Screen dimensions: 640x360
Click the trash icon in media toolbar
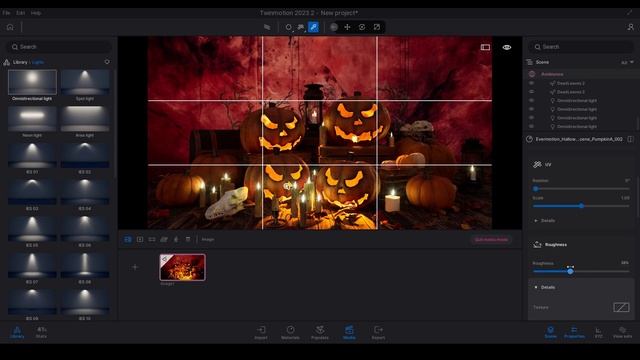click(188, 239)
